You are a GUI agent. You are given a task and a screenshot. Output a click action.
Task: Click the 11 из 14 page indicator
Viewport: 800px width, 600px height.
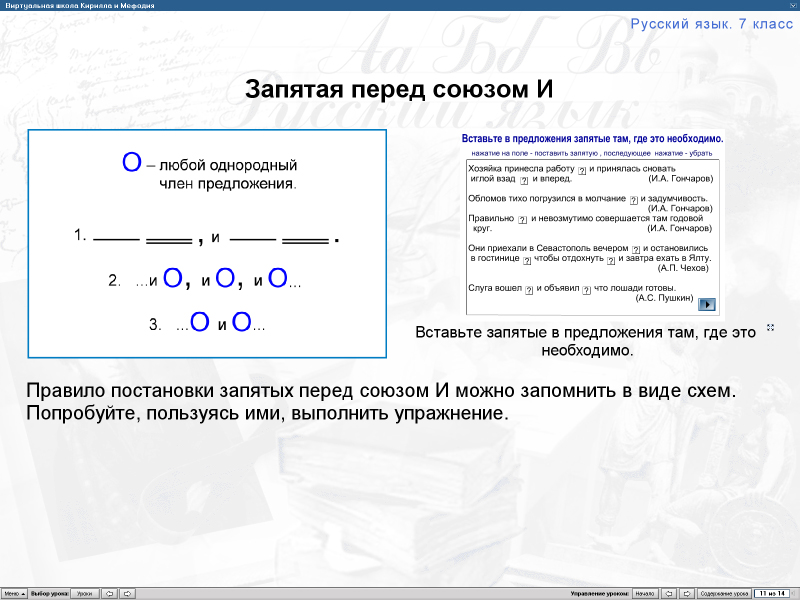tap(772, 593)
